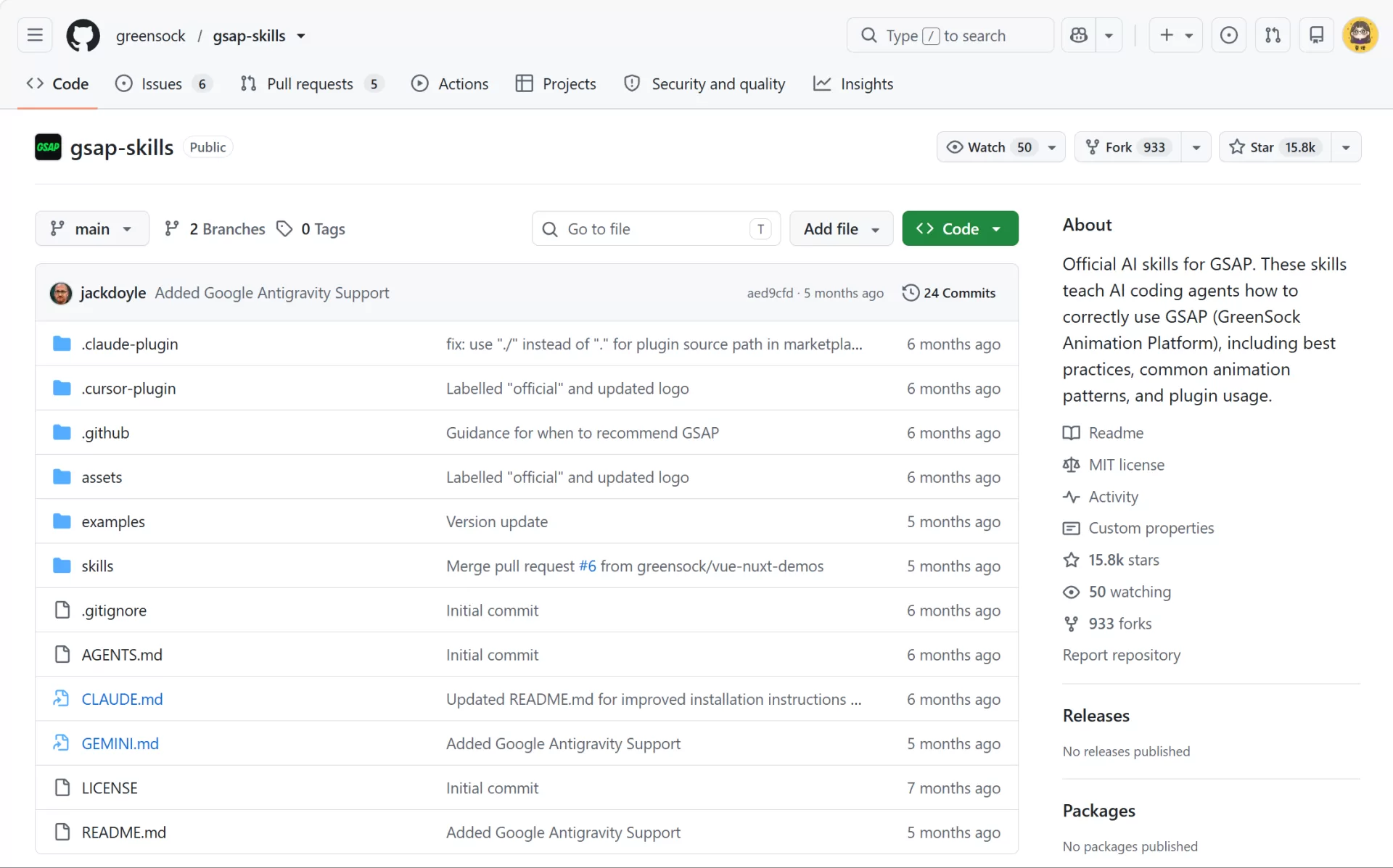The image size is (1393, 868).
Task: Open the green Code dropdown
Action: click(960, 229)
